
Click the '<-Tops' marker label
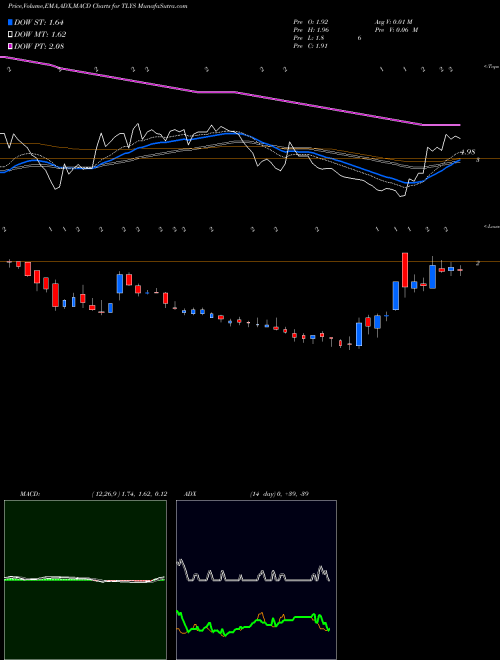pos(491,67)
